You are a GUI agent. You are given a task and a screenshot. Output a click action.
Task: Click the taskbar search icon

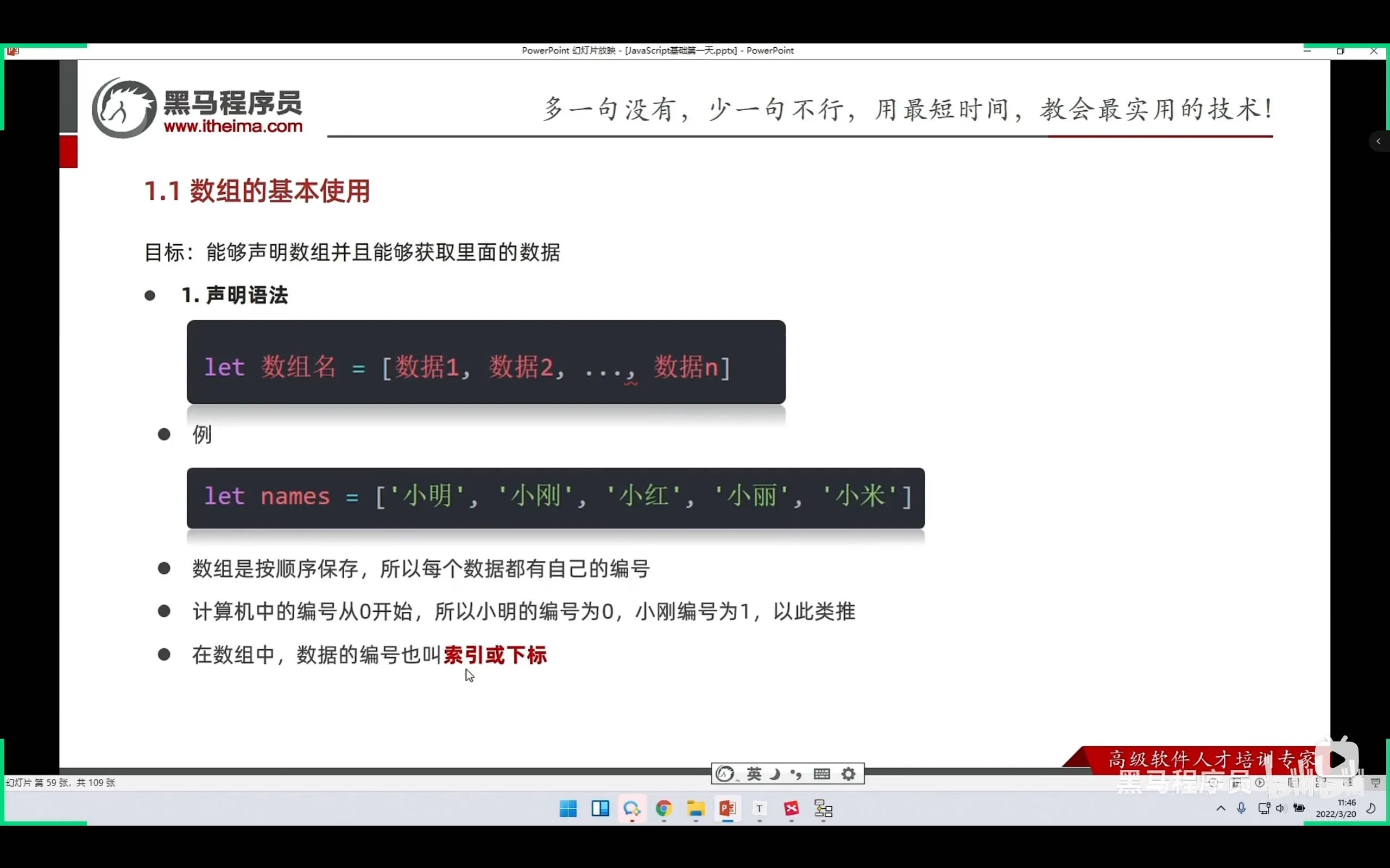point(631,809)
